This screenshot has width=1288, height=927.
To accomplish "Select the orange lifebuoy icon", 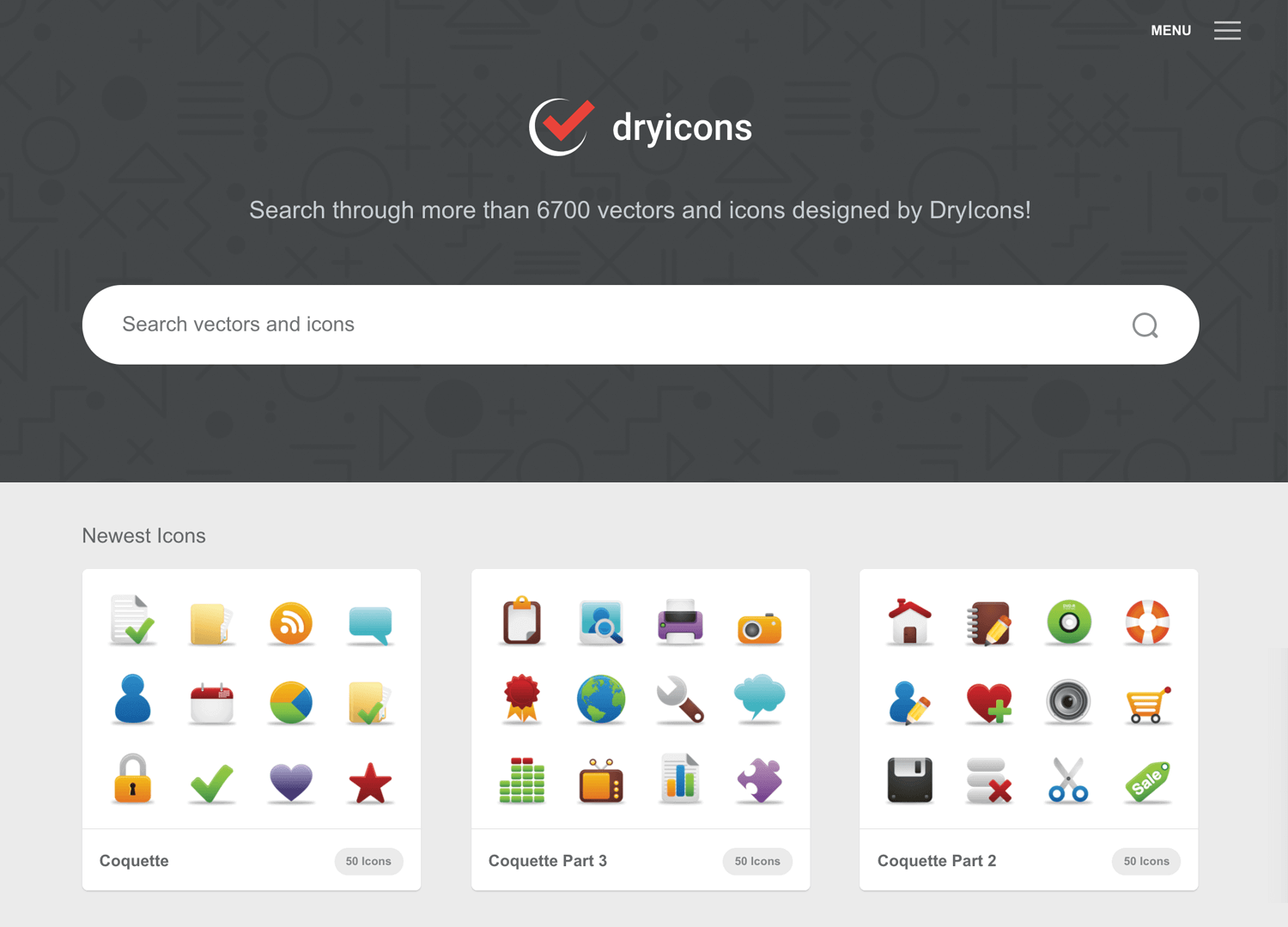I will point(1147,622).
